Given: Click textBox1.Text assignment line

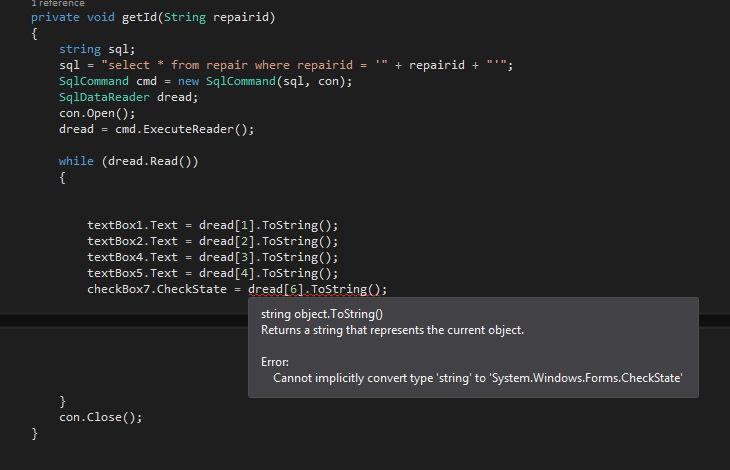Looking at the screenshot, I should coord(213,225).
